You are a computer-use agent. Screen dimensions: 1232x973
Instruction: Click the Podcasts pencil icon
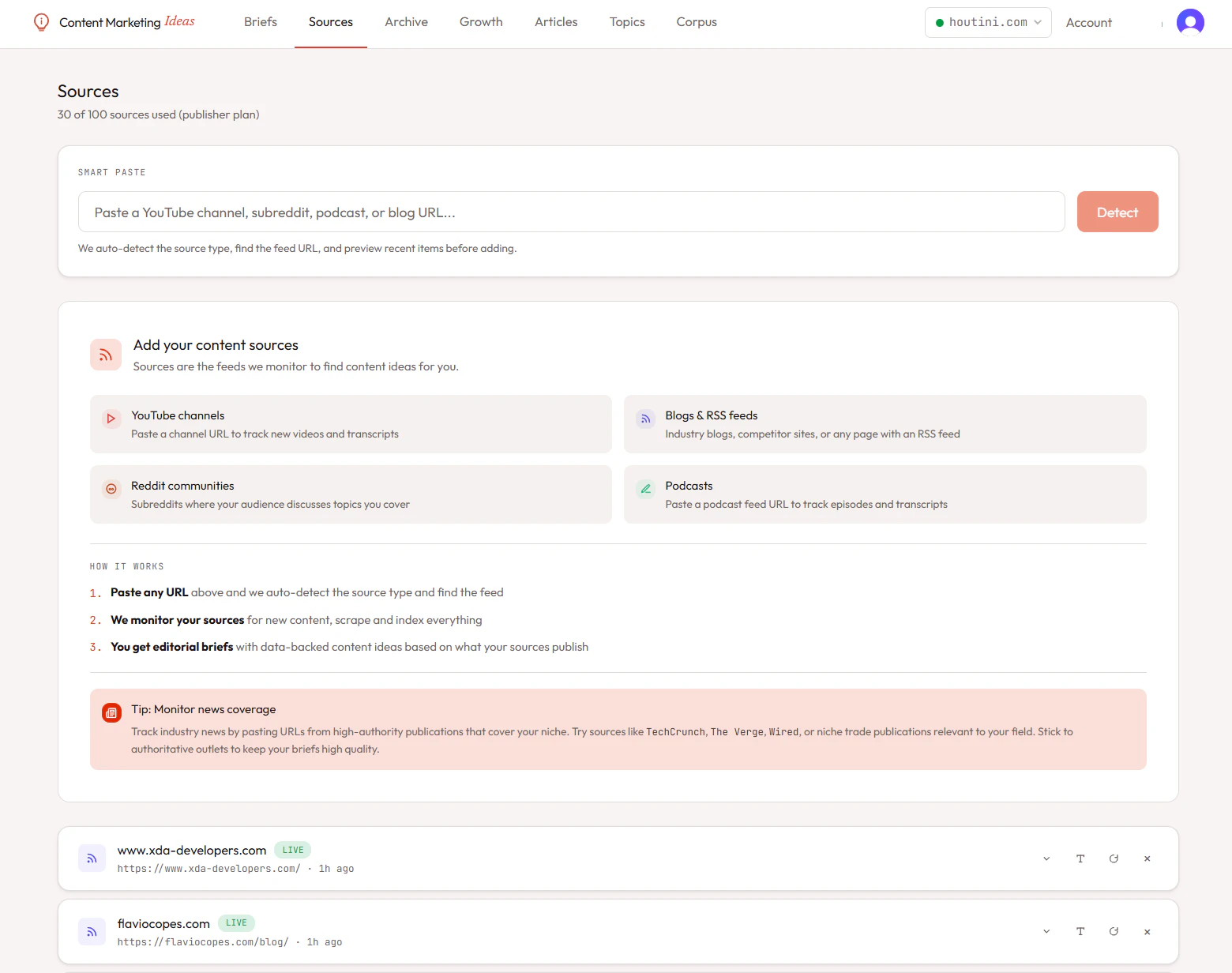click(x=645, y=489)
